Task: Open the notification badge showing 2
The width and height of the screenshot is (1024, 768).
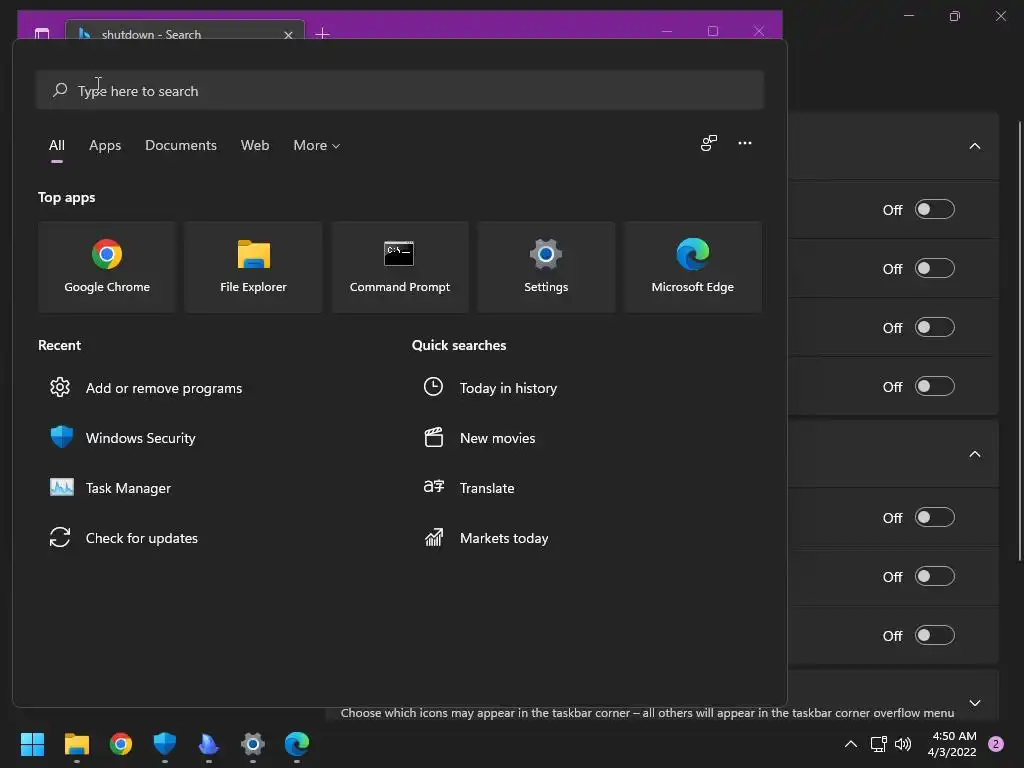Action: (x=996, y=744)
